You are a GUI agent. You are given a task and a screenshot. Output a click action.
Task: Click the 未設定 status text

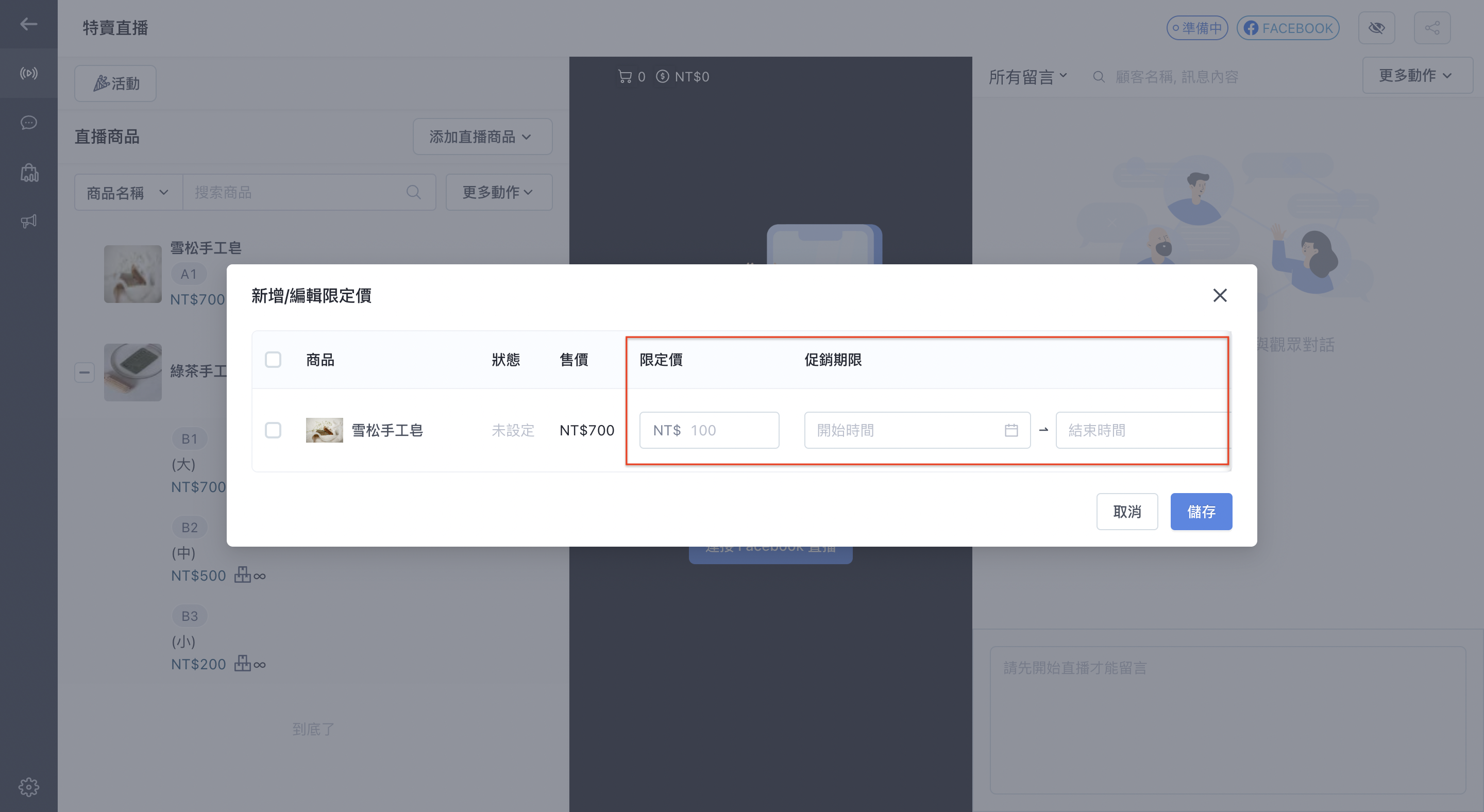[513, 430]
